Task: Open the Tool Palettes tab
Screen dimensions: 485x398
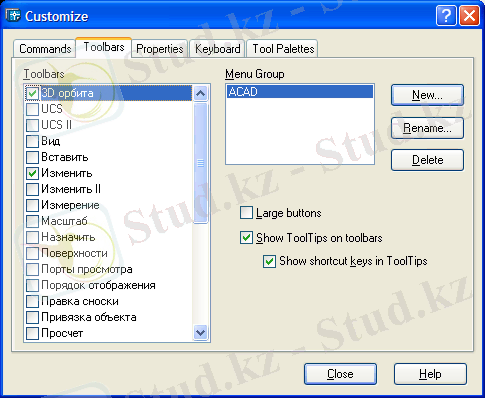Action: (283, 49)
